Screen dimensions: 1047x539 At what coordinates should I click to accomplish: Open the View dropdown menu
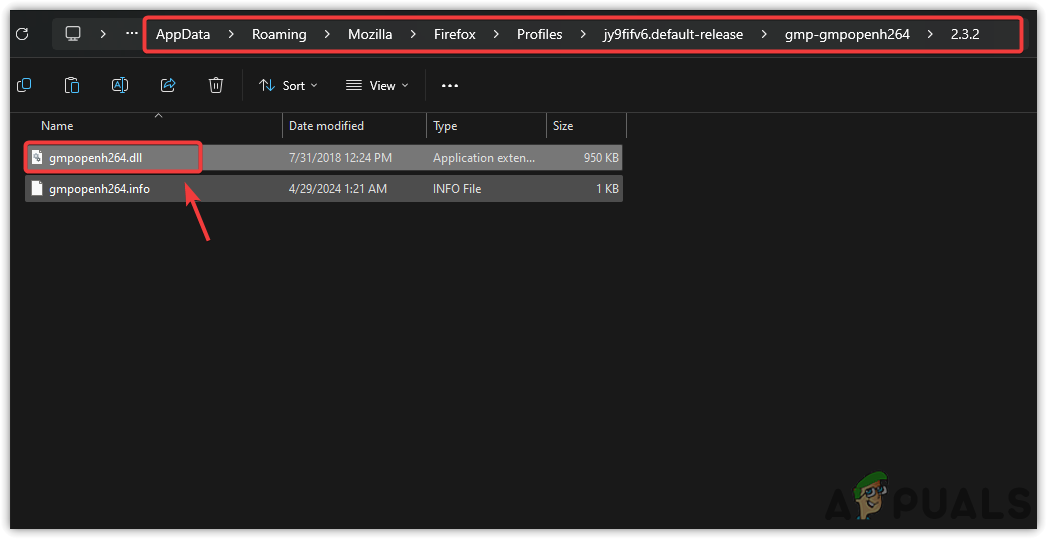pos(377,85)
